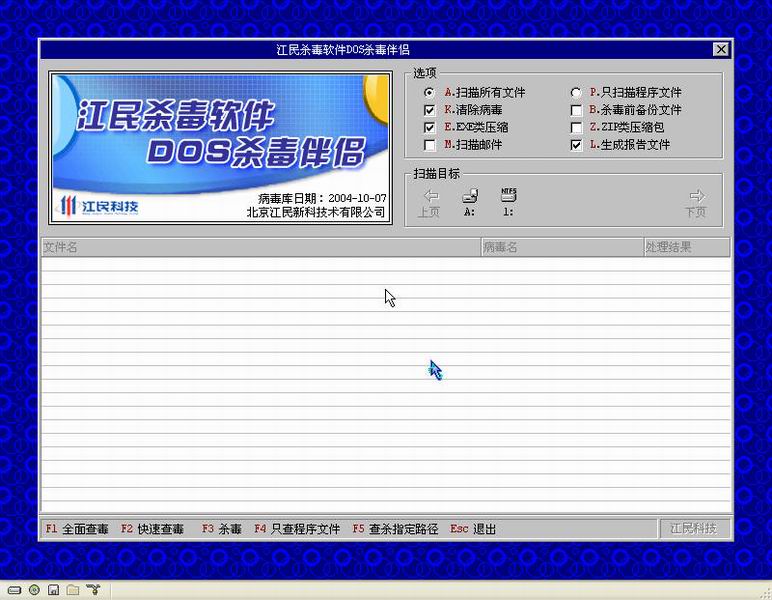Screen dimensions: 772x600
Task: Click F1 全面查毒 full scan
Action: point(77,529)
